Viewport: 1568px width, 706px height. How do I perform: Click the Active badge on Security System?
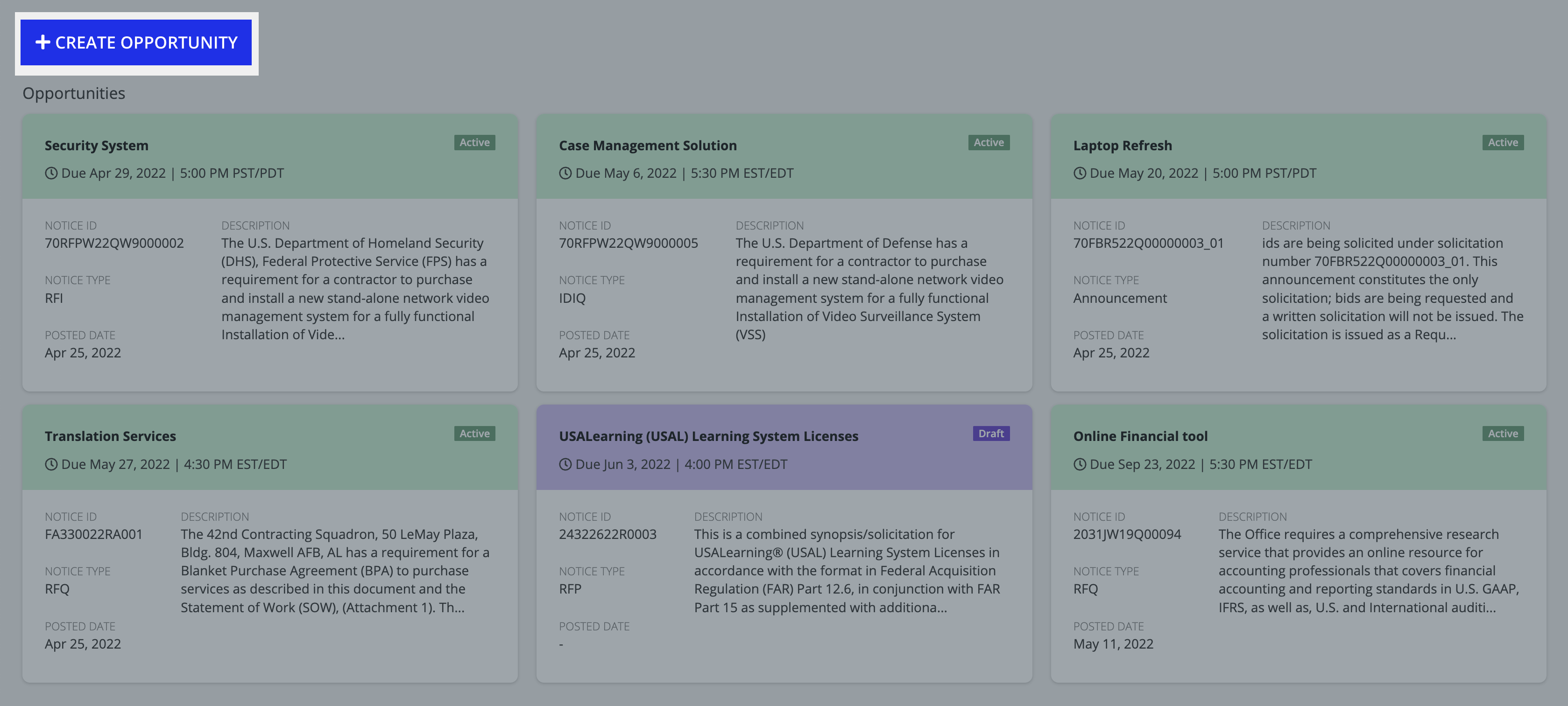click(x=474, y=142)
